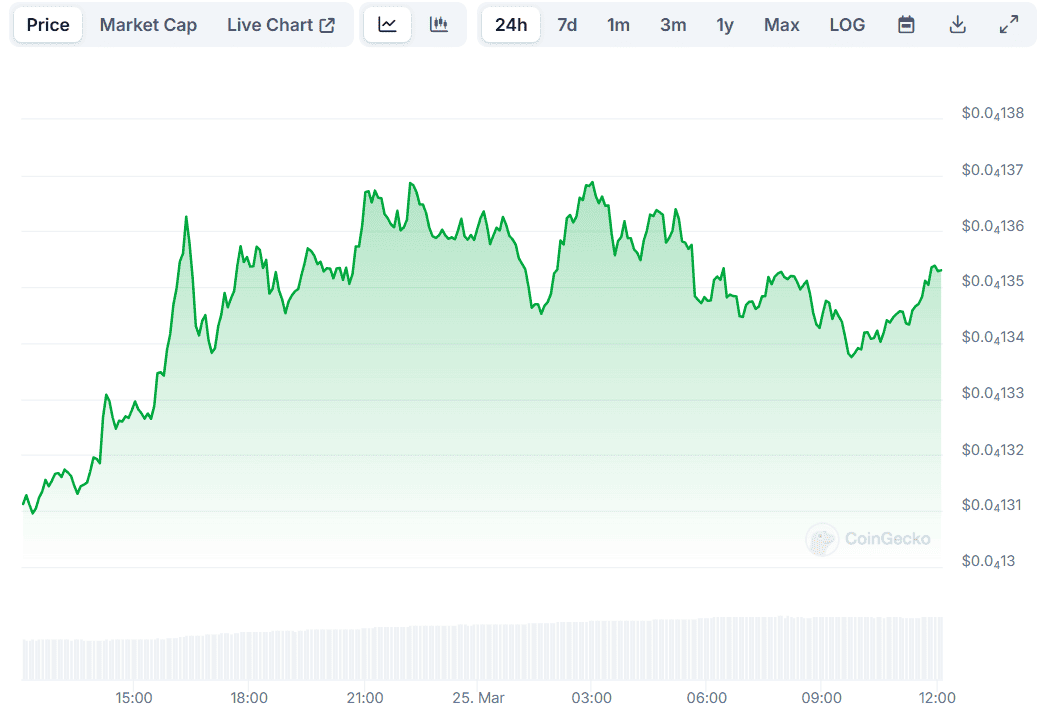Select the 7d time range
Image resolution: width=1040 pixels, height=716 pixels.
click(567, 25)
